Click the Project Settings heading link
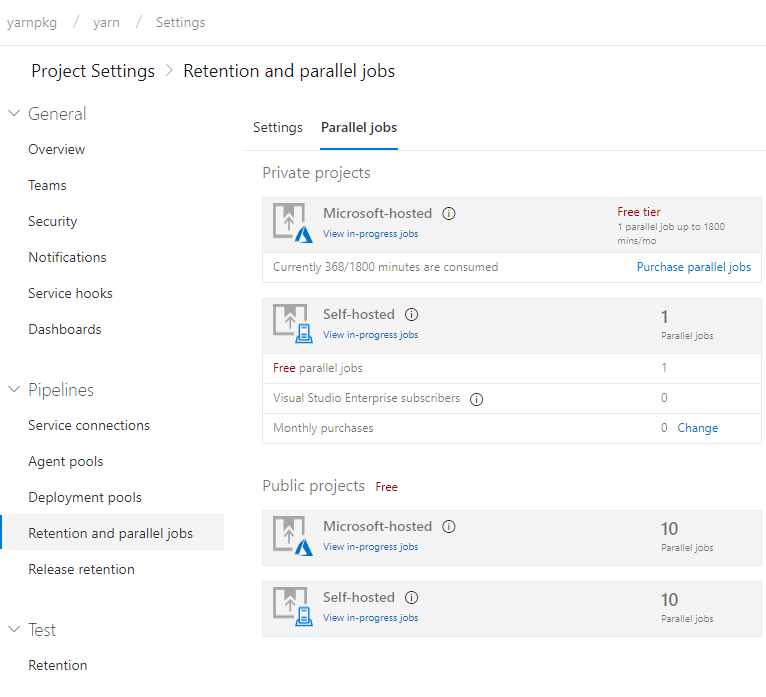 93,71
